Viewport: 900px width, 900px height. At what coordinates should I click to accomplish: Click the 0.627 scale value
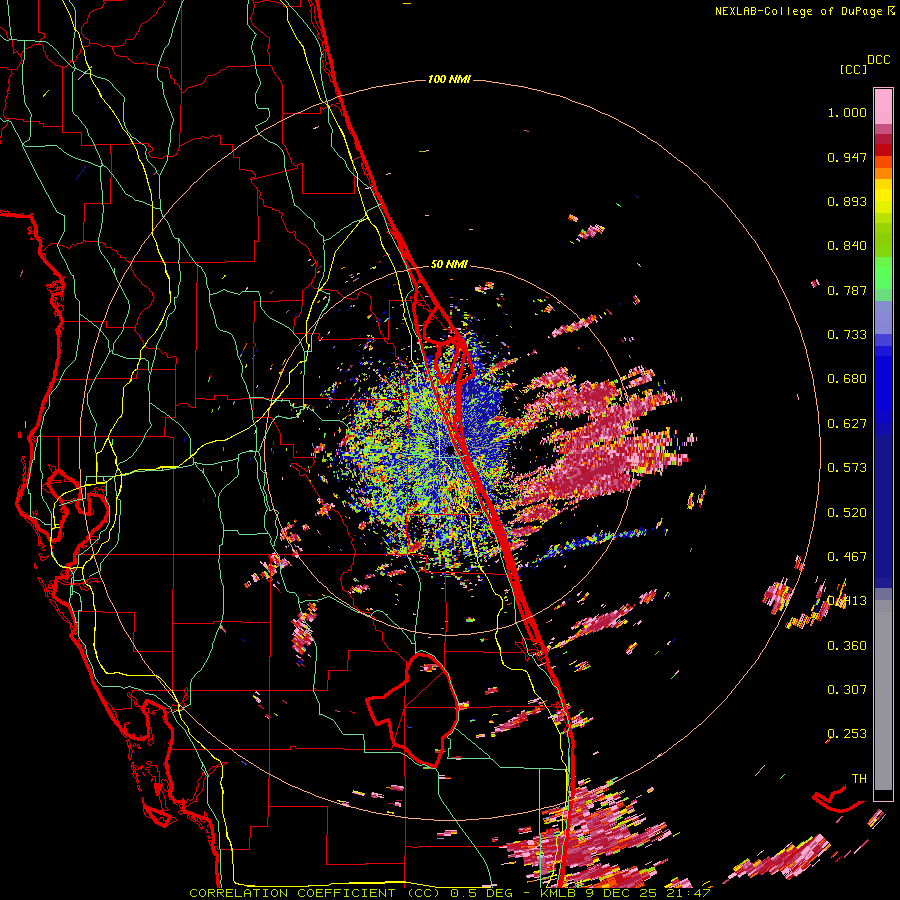(847, 424)
